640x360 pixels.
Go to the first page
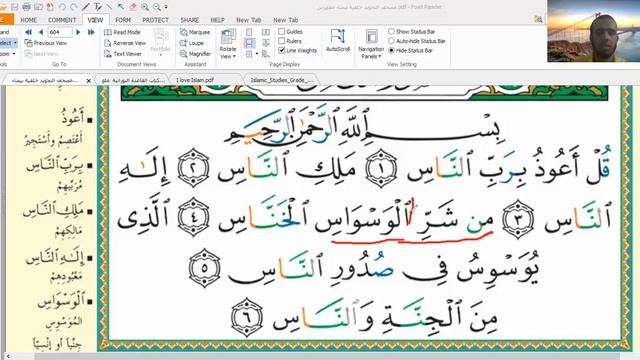(28, 32)
